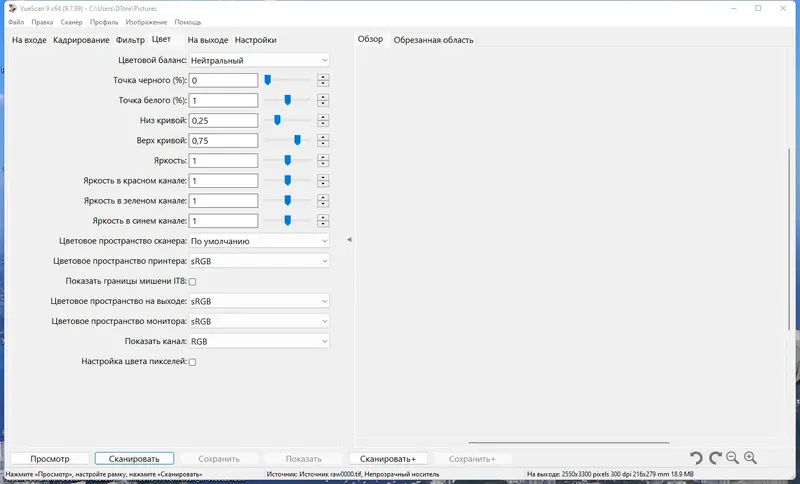Open Цветовое пространство на выходе dropdown
800x484 pixels.
259,301
